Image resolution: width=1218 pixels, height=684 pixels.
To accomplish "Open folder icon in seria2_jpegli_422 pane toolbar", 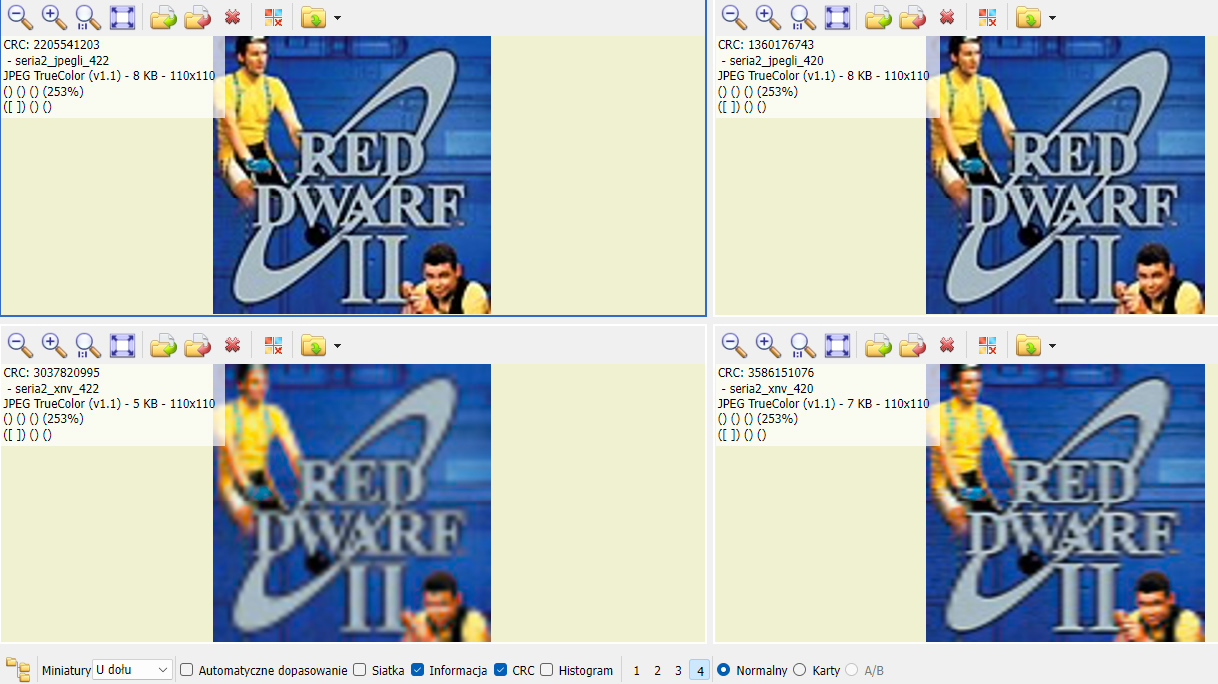I will point(313,17).
